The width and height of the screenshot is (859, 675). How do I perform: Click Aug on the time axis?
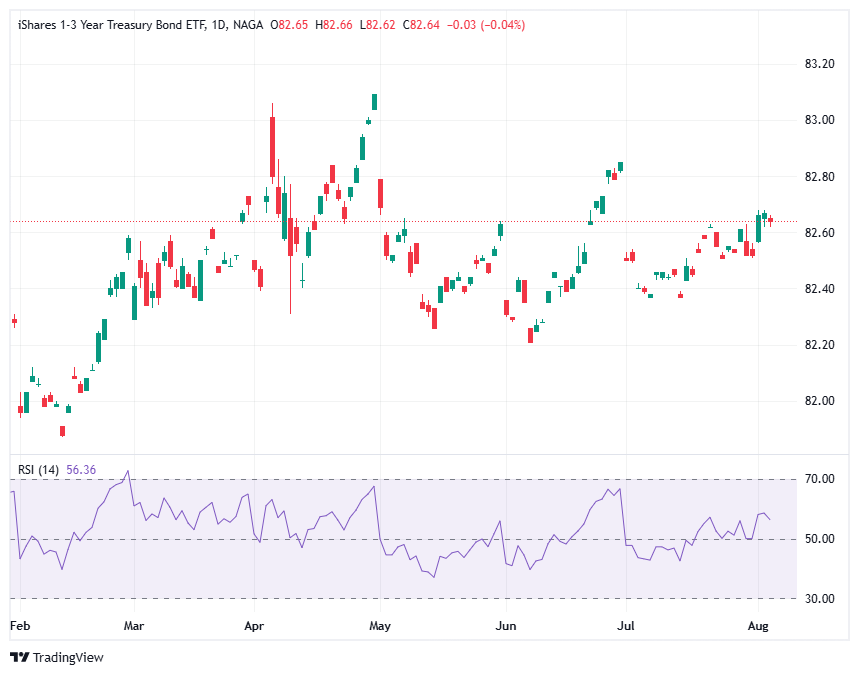tap(759, 625)
